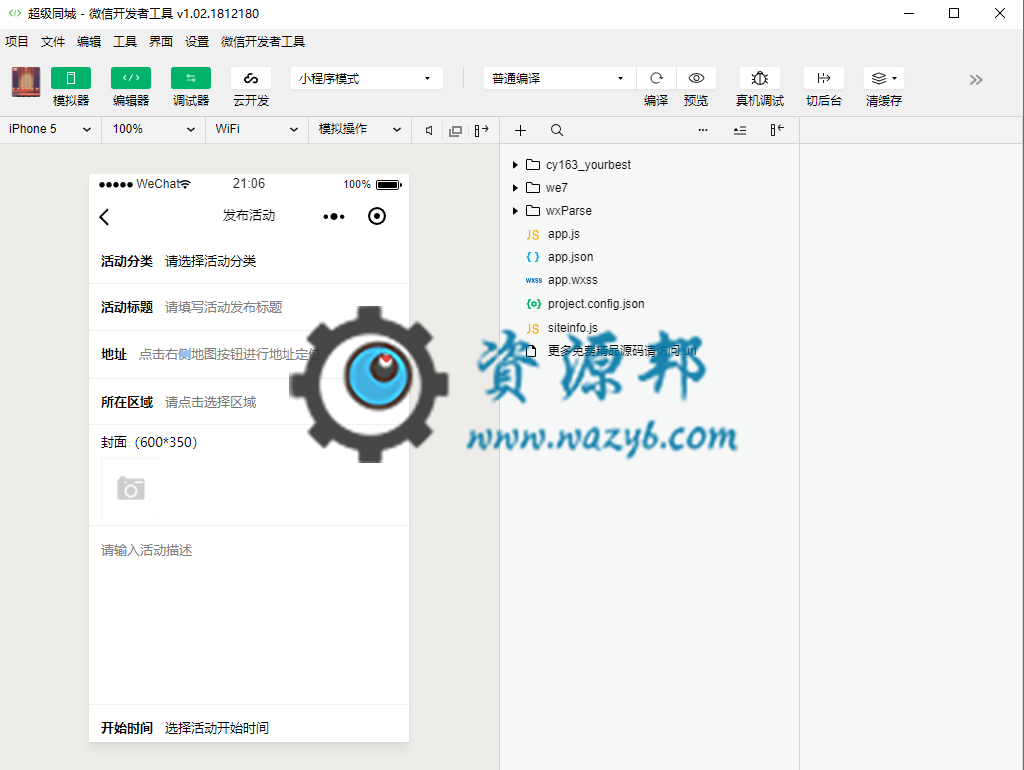
Task: Toggle the 编辑器 editor panel button
Action: [131, 78]
